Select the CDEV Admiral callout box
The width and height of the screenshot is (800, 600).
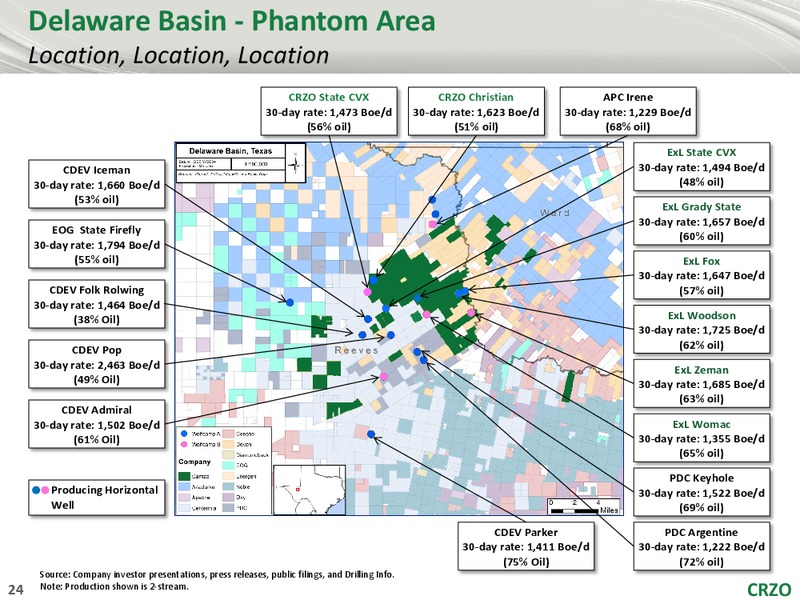(97, 424)
